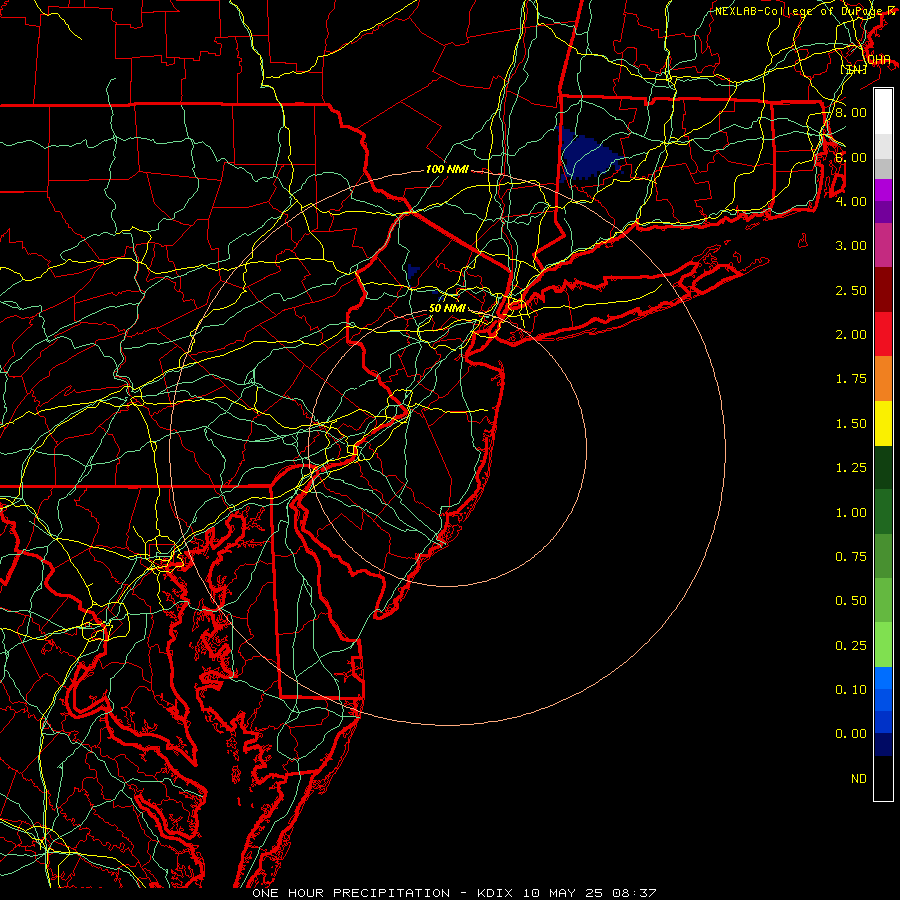Select the bright magenta legend swatch
The image size is (900, 900).
(883, 190)
